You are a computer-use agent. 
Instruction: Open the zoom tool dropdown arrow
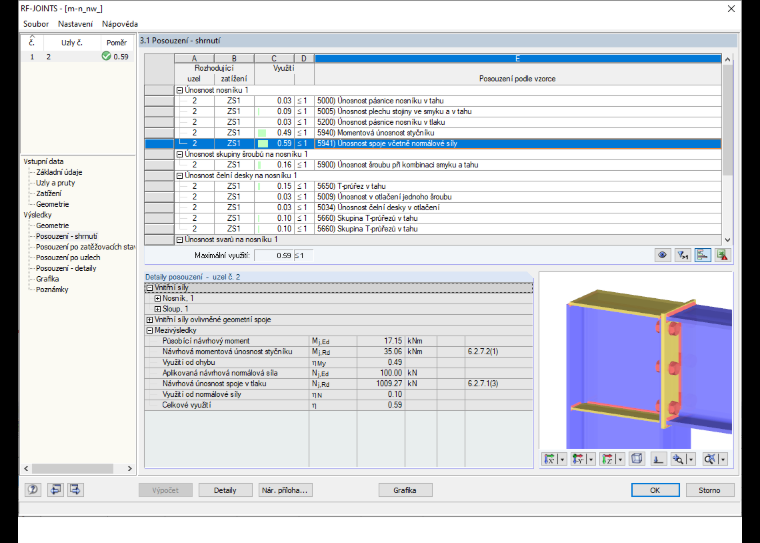691,459
